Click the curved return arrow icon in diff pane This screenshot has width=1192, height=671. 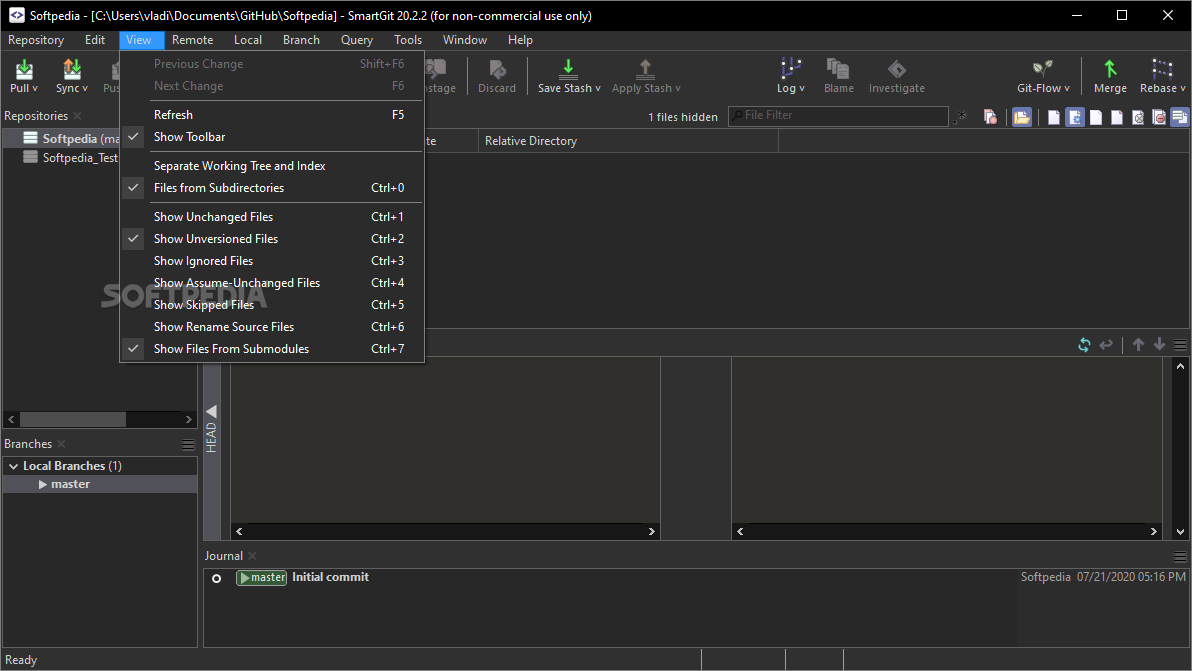tap(1106, 344)
